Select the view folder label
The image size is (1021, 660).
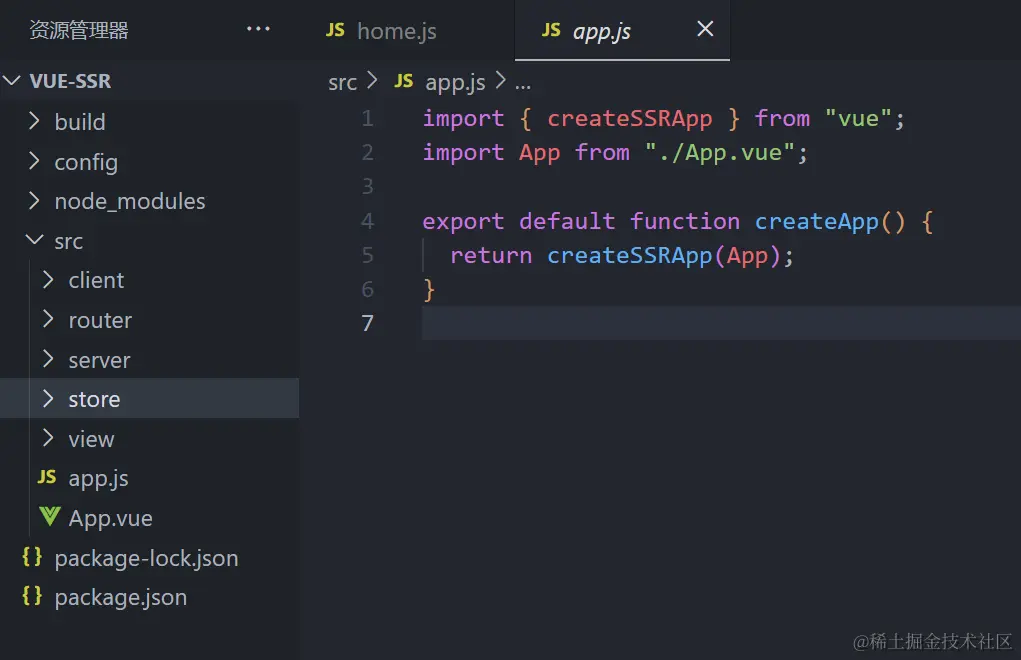(91, 439)
